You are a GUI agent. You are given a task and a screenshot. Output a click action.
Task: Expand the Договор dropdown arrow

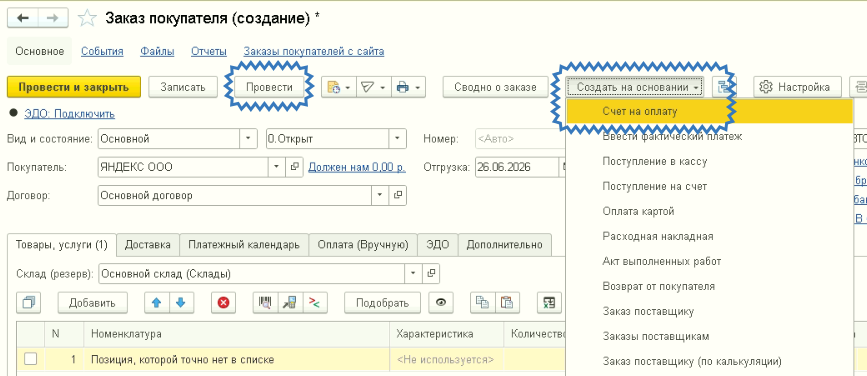pos(380,195)
